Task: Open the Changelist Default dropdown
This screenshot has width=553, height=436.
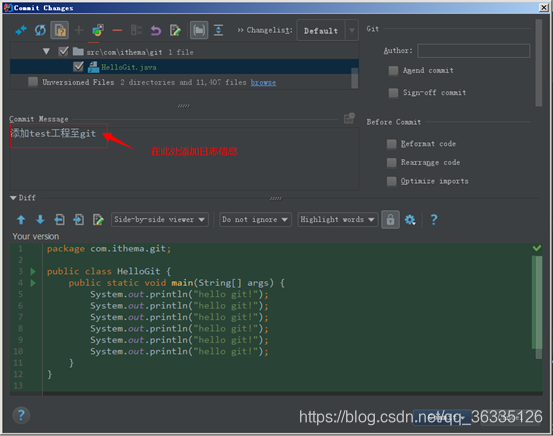Action: point(328,31)
